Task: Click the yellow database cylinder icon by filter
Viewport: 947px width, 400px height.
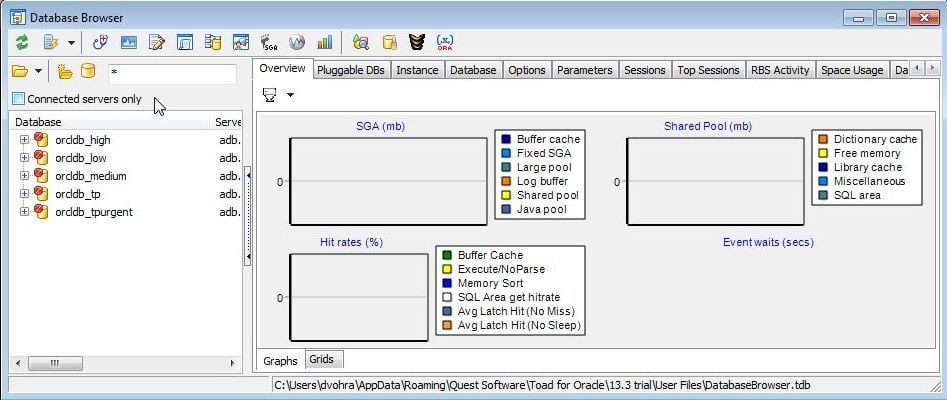Action: point(88,71)
